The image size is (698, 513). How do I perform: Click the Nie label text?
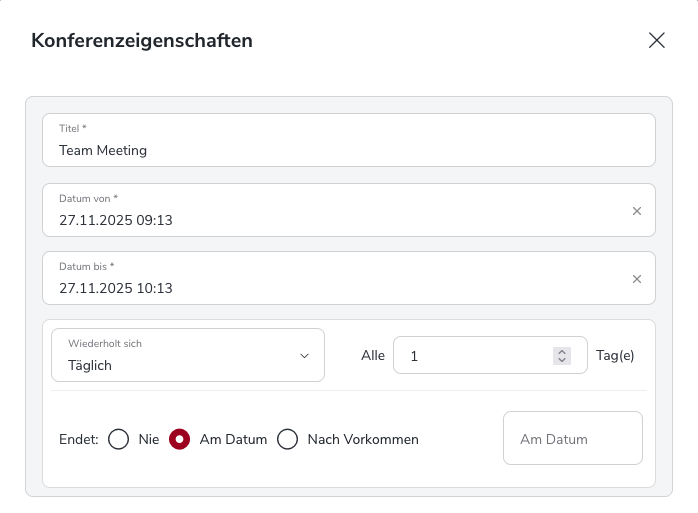point(149,439)
